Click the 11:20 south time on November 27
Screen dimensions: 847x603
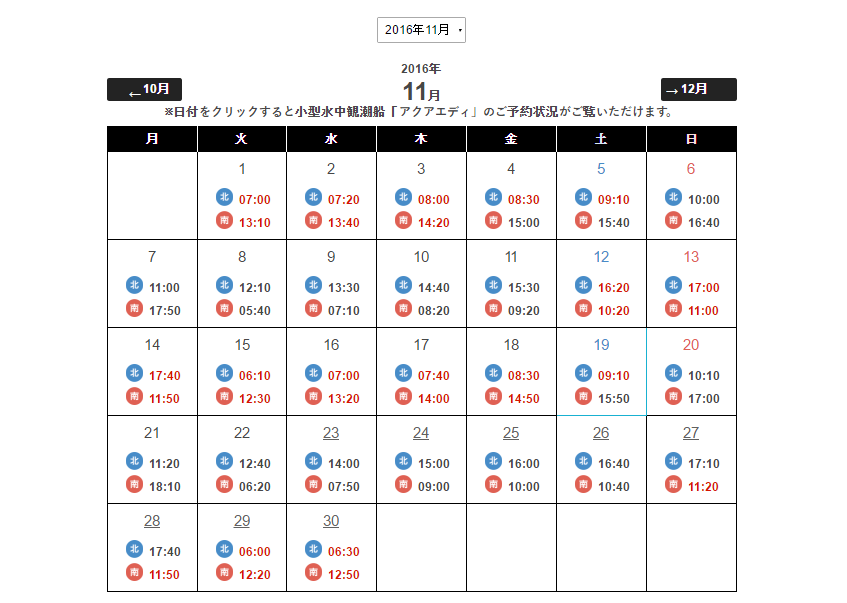coord(704,487)
